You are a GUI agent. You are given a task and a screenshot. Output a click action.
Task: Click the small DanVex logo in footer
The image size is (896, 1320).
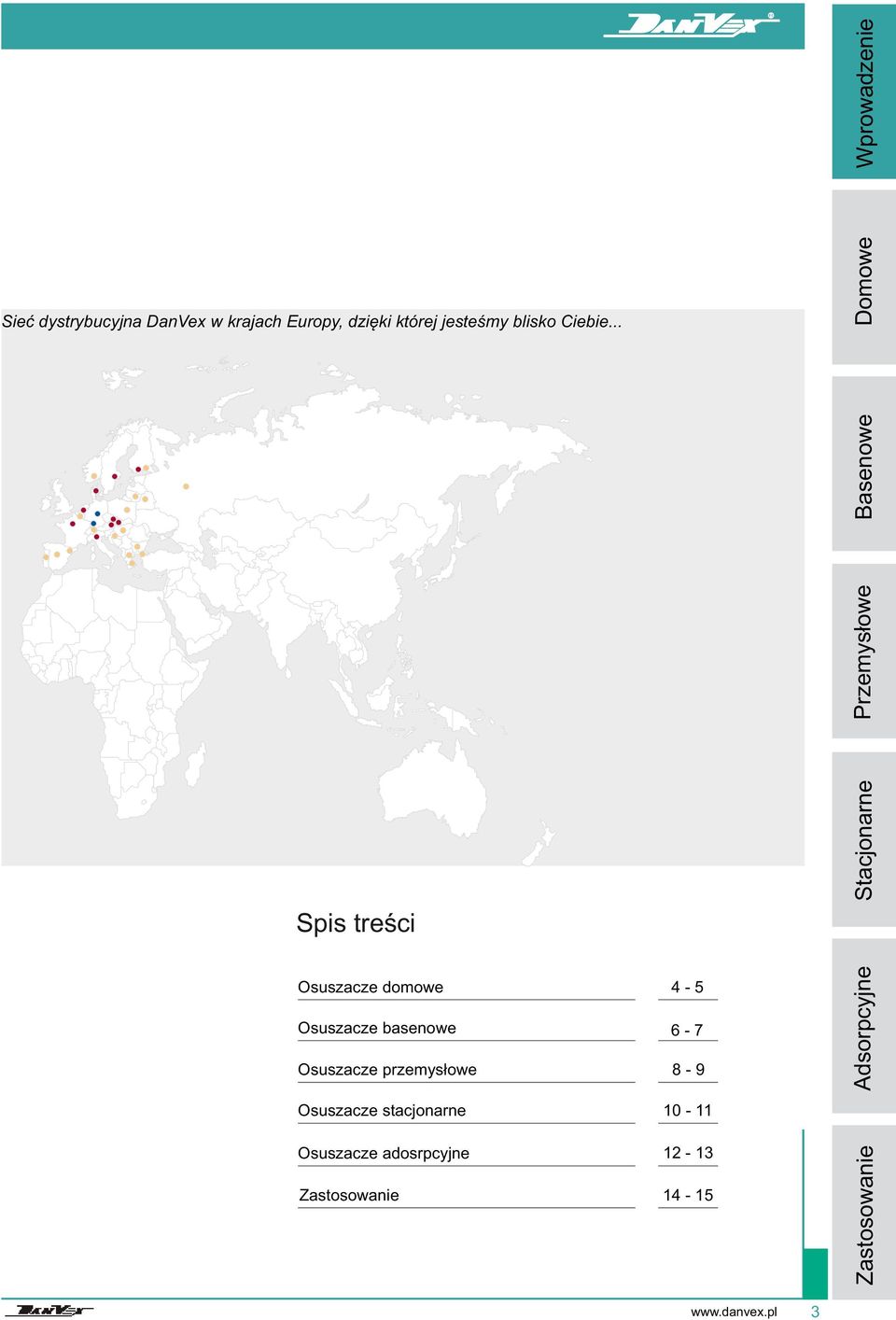(x=55, y=1310)
